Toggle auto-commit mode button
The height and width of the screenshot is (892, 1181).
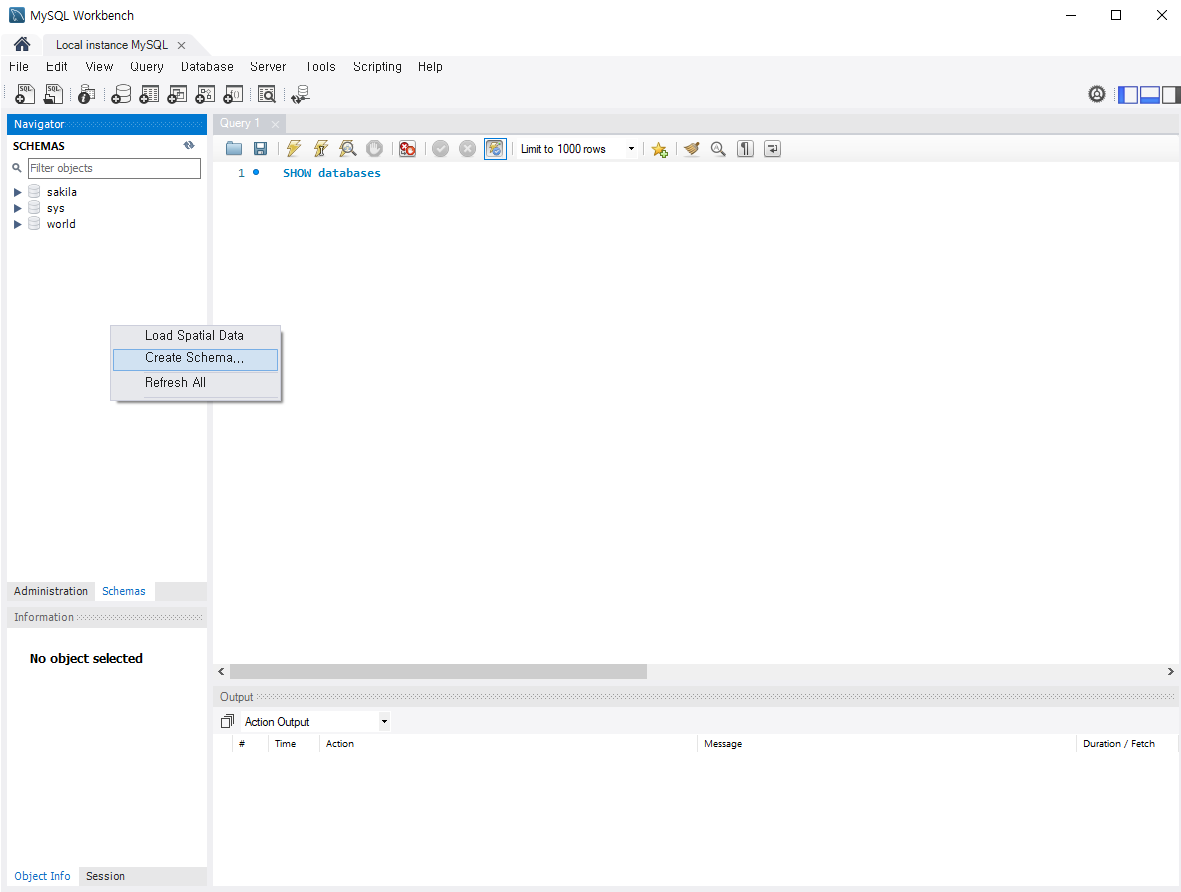tap(495, 148)
